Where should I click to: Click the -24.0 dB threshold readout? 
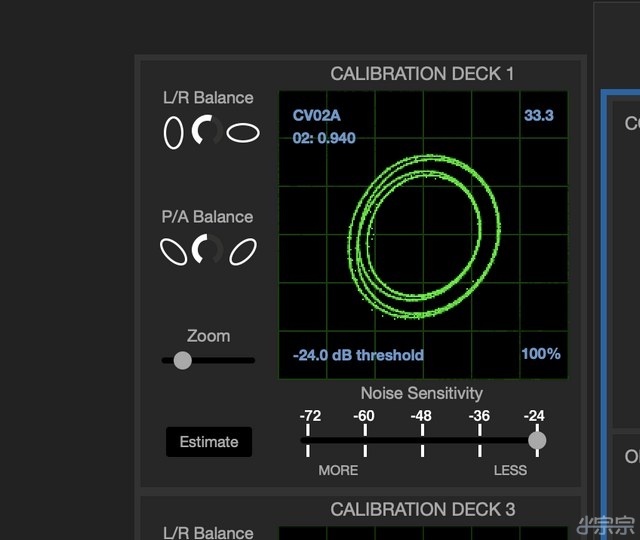[358, 355]
